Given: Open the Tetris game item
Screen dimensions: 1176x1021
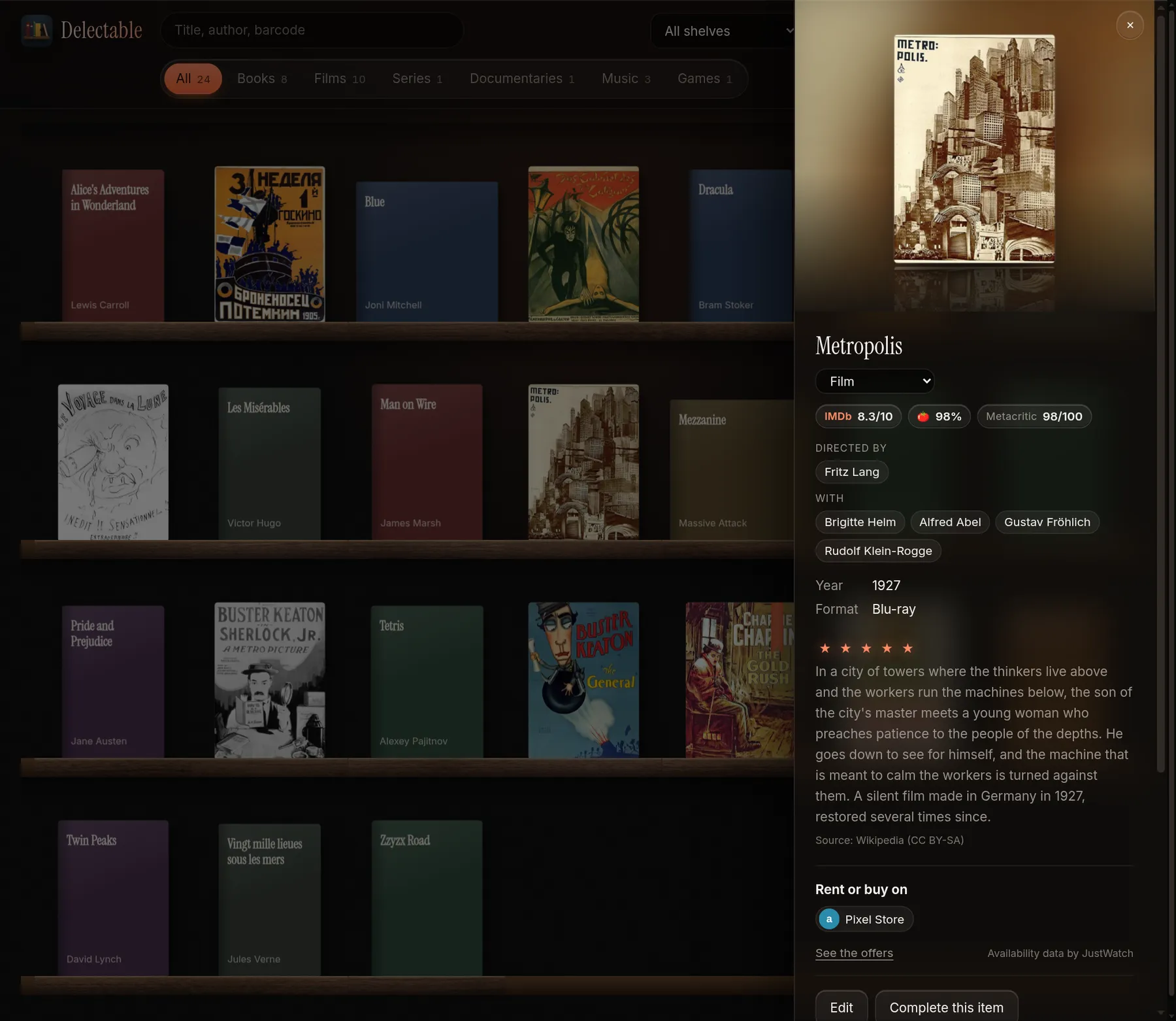Looking at the screenshot, I should (x=427, y=682).
